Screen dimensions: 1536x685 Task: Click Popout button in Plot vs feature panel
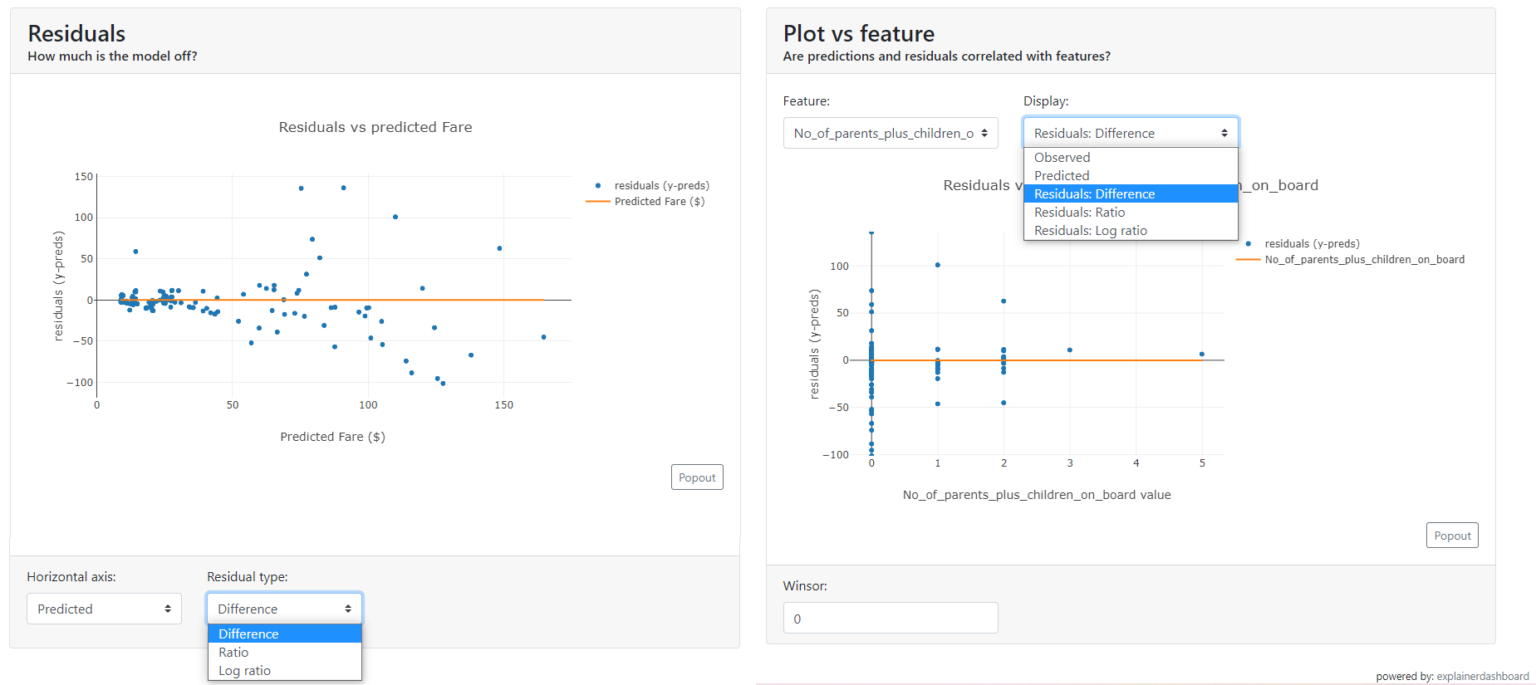(x=1452, y=536)
